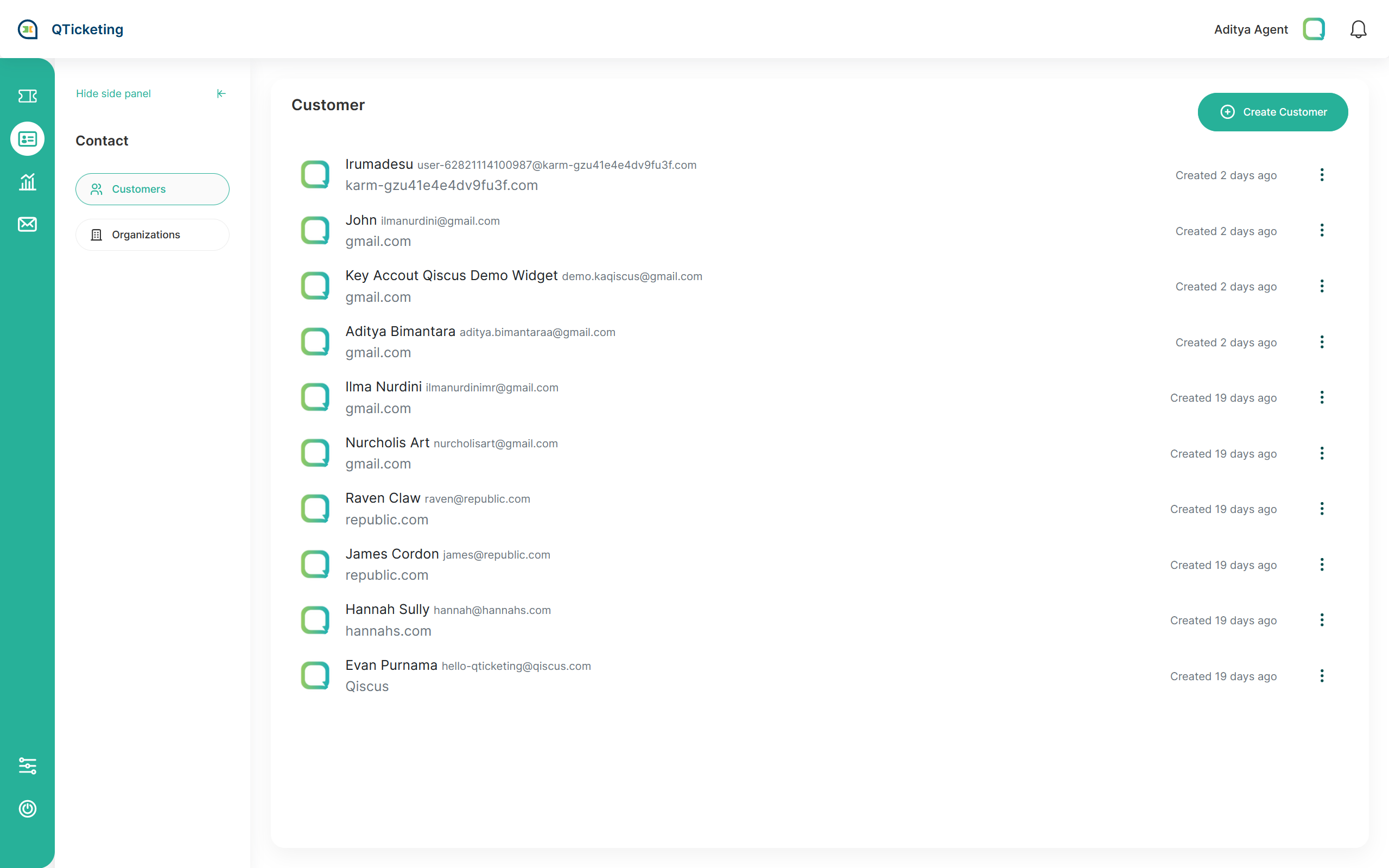This screenshot has width=1389, height=868.
Task: Open the notifications bell
Action: point(1358,29)
